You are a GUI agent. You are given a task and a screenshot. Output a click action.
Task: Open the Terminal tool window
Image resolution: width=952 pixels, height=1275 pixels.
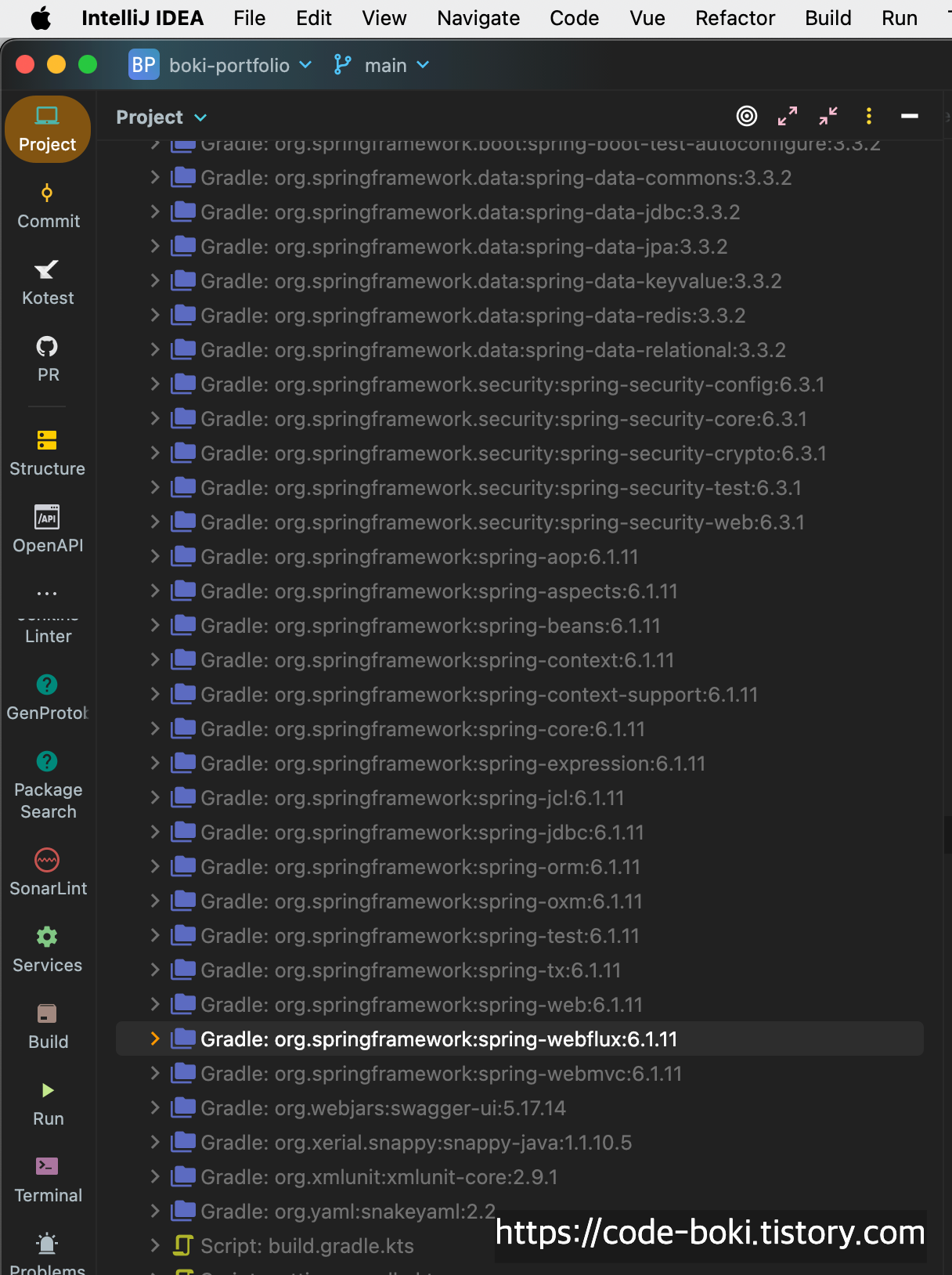[48, 1180]
